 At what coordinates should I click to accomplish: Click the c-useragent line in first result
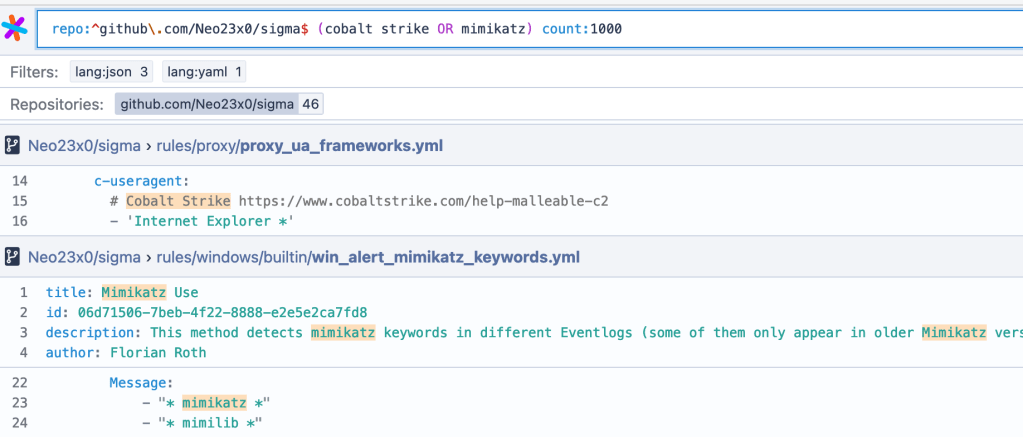pyautogui.click(x=141, y=181)
